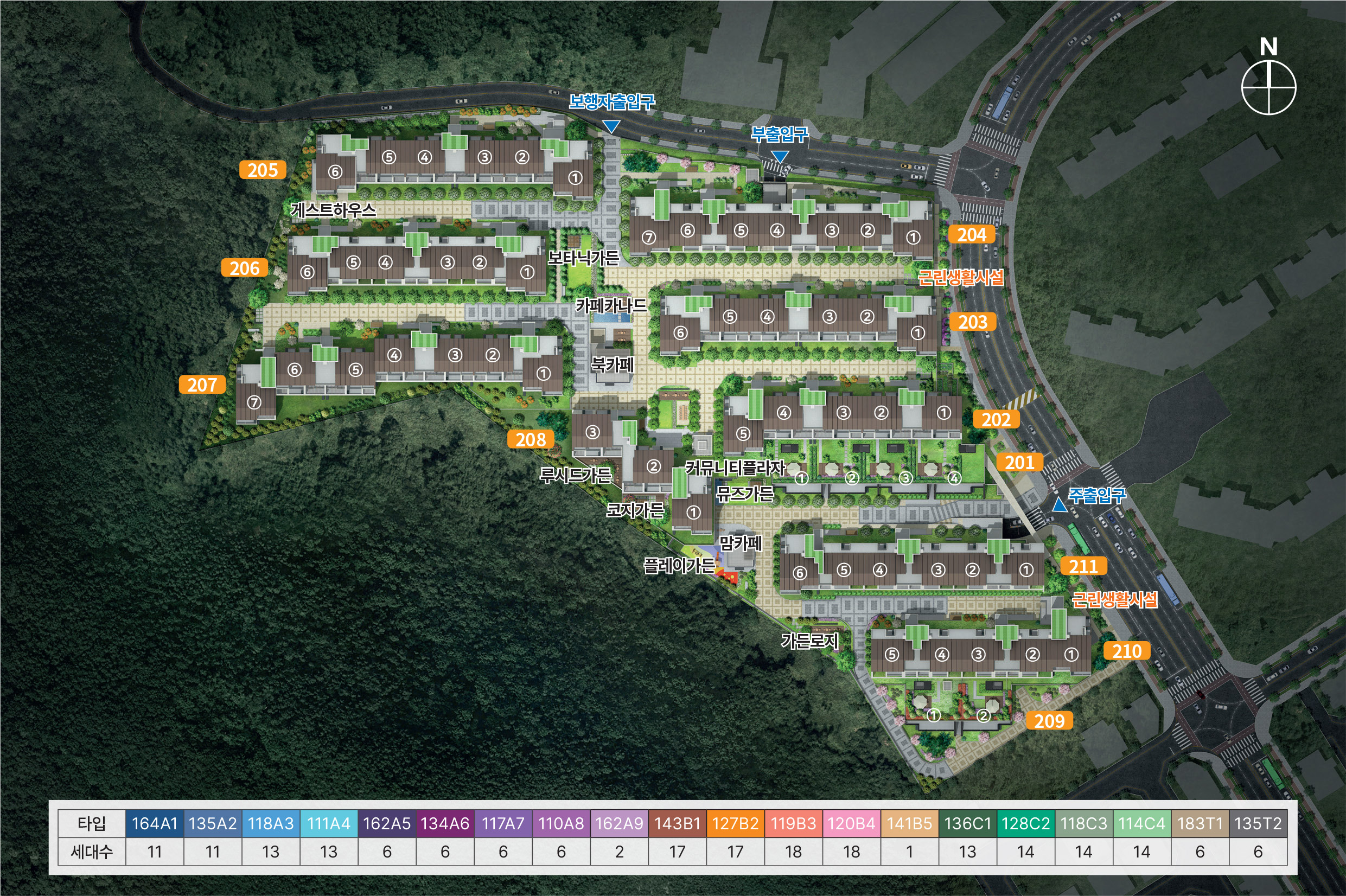The width and height of the screenshot is (1346, 896).
Task: Click the 게스트하우스 label
Action: click(333, 210)
